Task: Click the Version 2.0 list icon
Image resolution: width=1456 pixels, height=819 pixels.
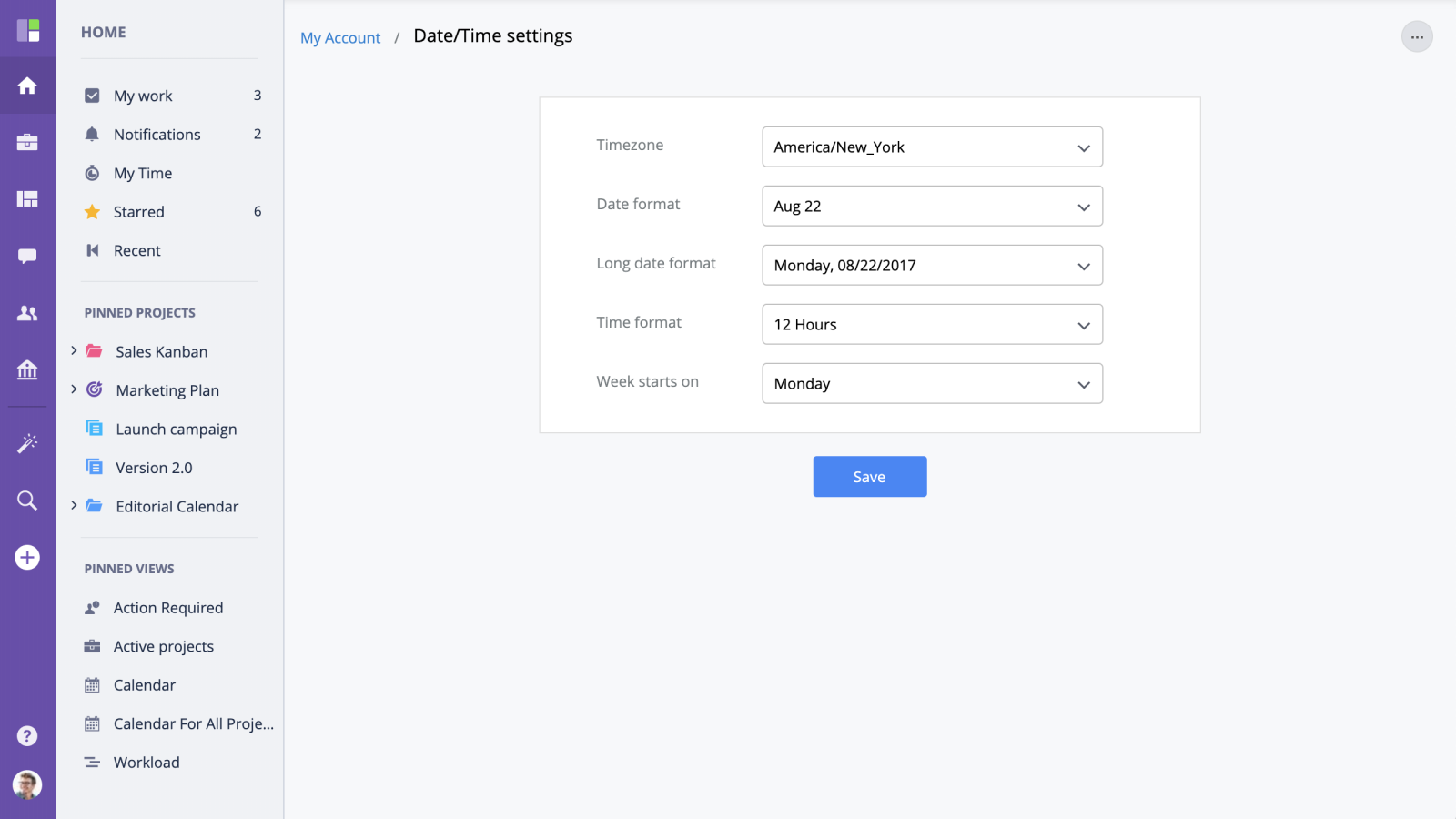Action: click(x=94, y=467)
